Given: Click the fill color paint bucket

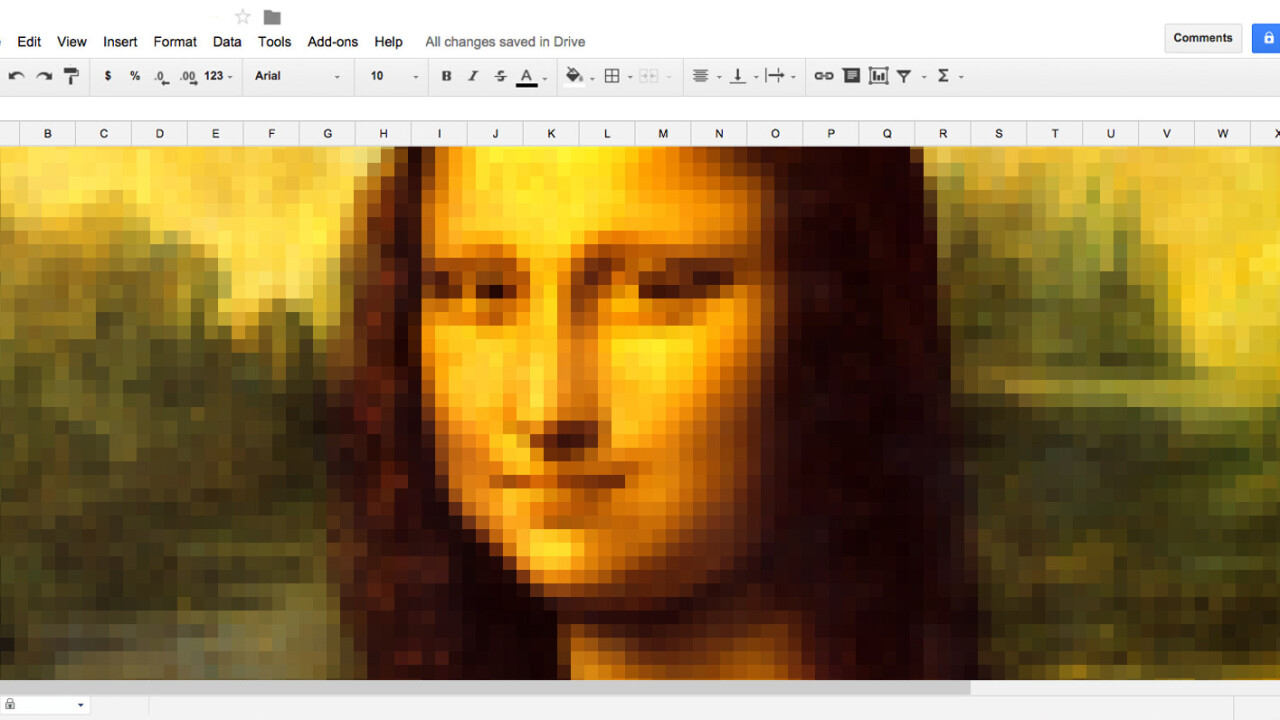Looking at the screenshot, I should [574, 76].
